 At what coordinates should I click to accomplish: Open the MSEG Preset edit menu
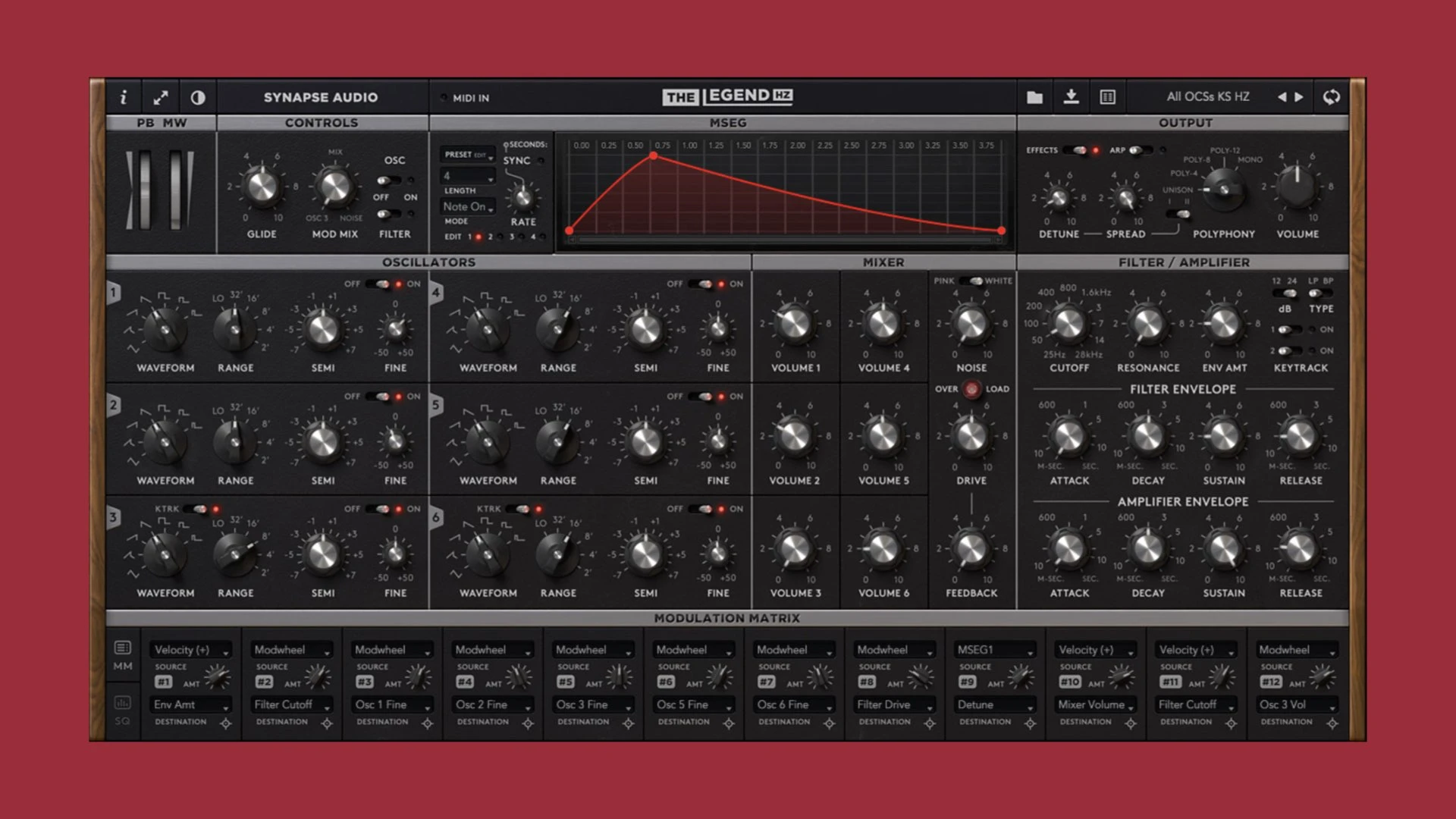click(x=468, y=155)
